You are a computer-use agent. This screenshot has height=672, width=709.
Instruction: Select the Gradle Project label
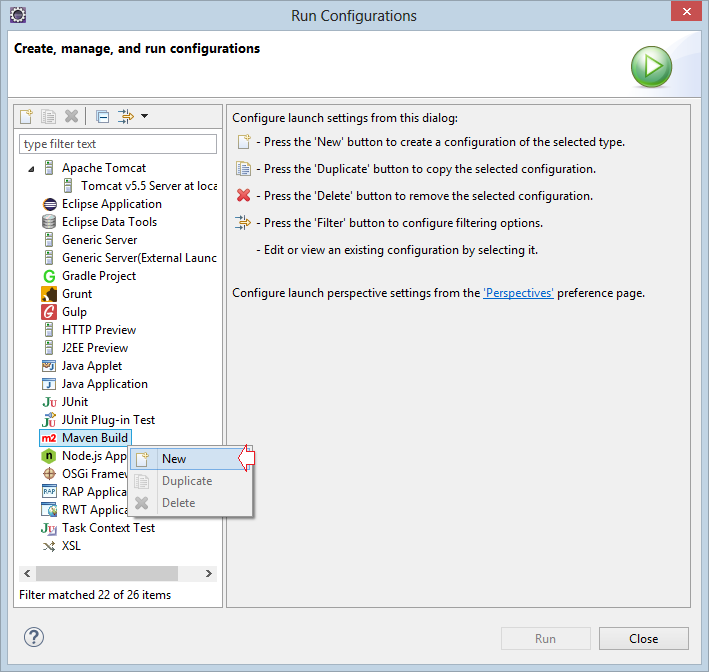coord(99,276)
